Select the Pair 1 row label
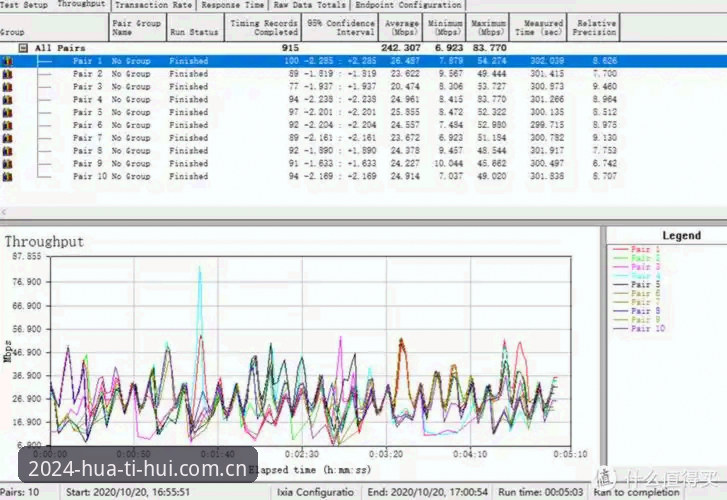The height and width of the screenshot is (500, 727). (87, 61)
